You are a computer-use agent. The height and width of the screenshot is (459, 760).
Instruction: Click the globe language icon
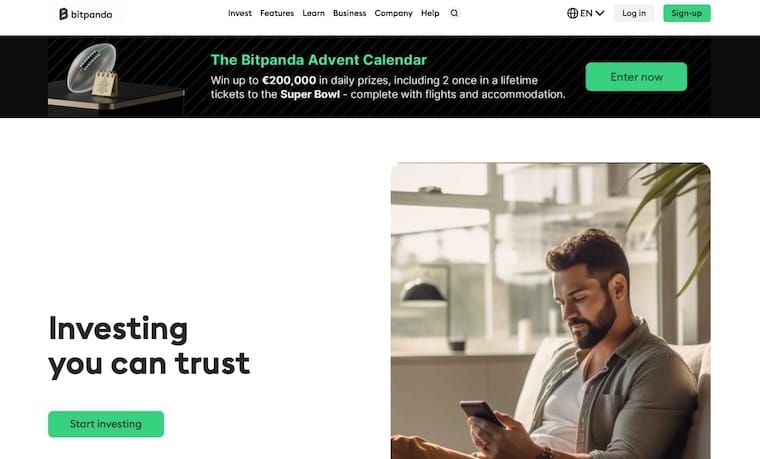click(572, 13)
